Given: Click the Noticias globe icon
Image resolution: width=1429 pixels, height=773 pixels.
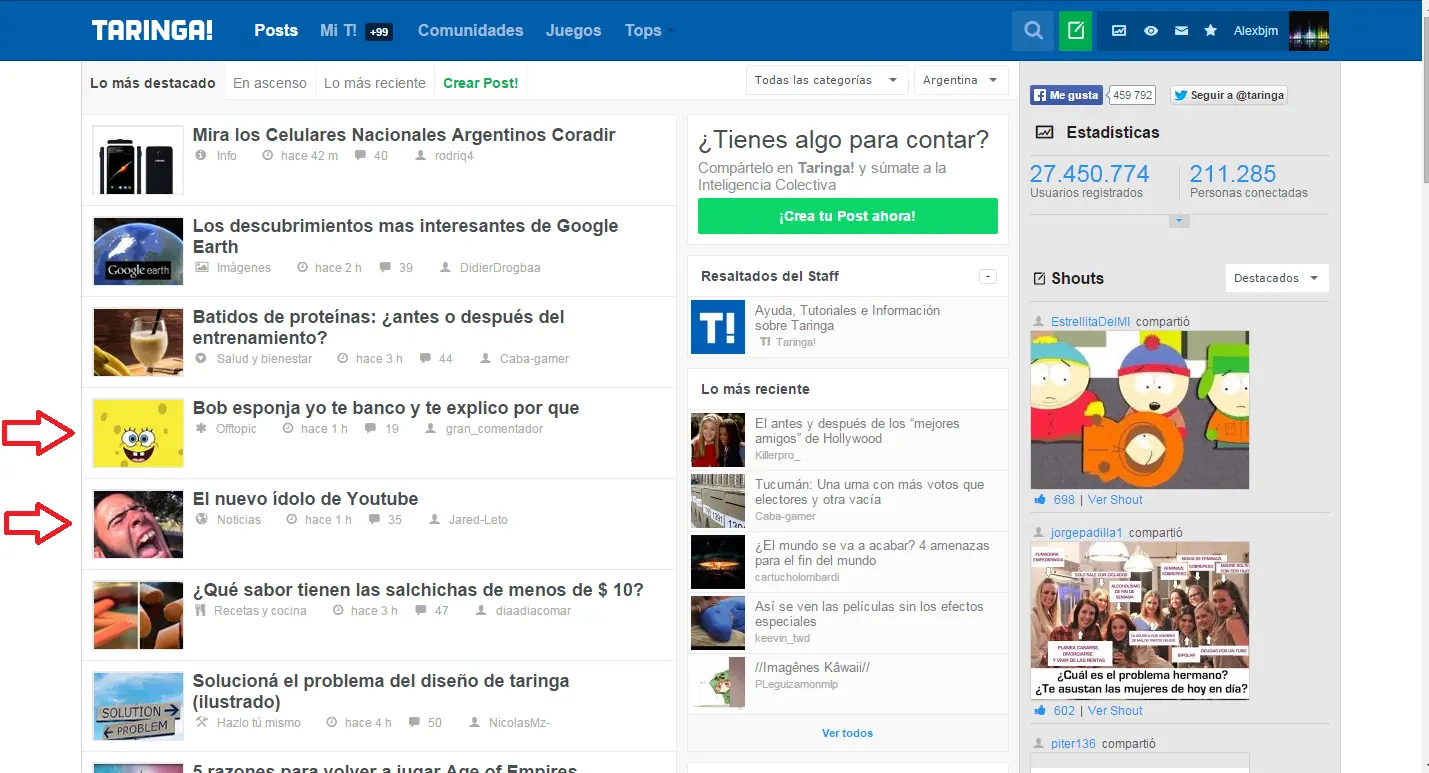Looking at the screenshot, I should pos(201,520).
